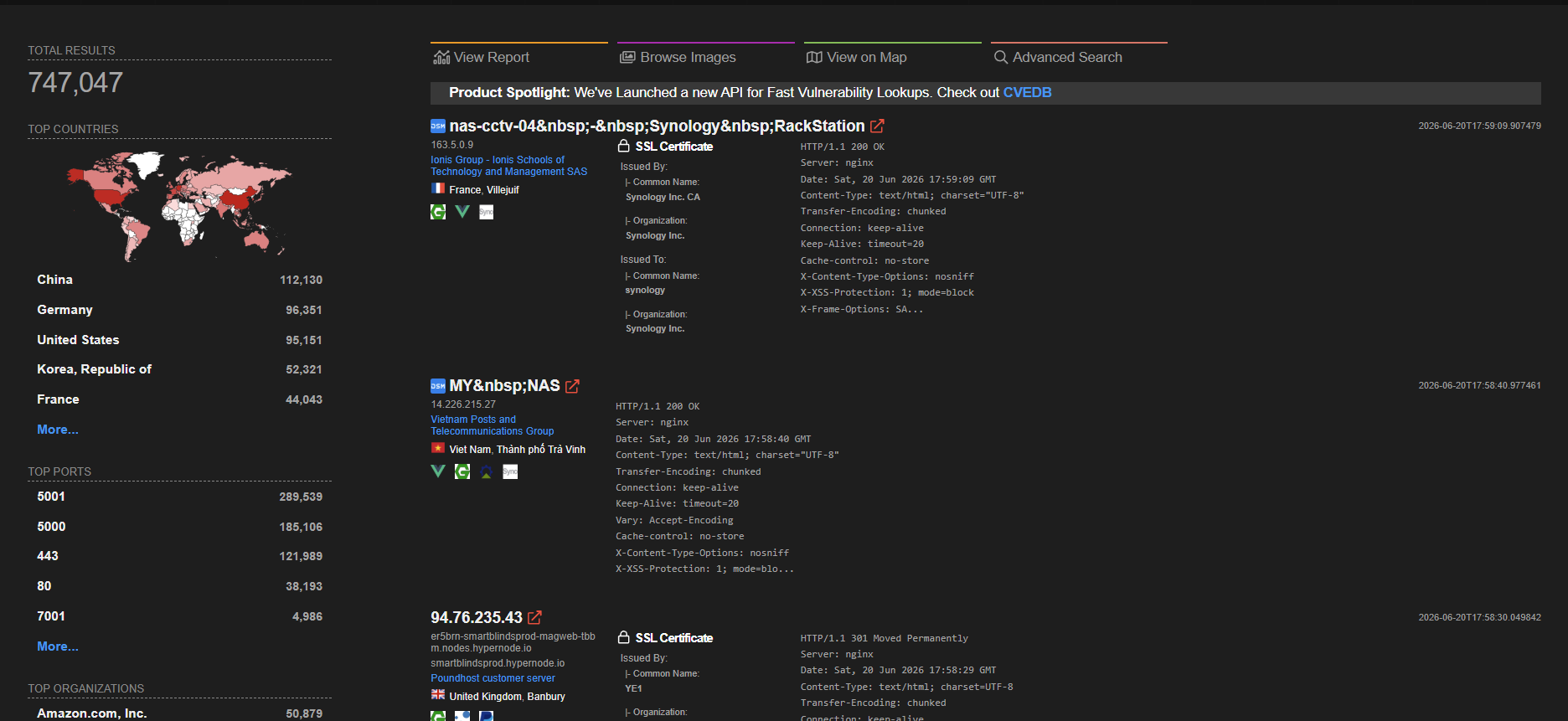The image size is (1568, 721).
Task: Click Synology tag icon under France, Villejuif
Action: [x=487, y=212]
